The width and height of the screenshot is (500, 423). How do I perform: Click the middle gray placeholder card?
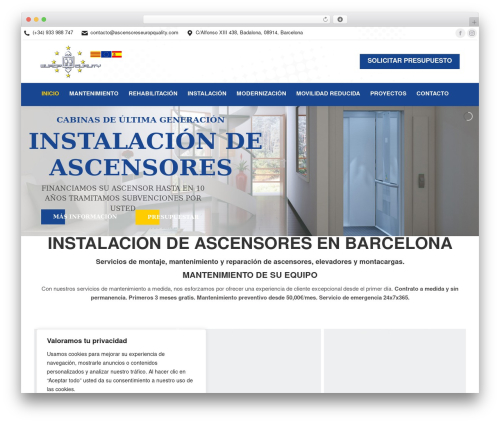(x=264, y=361)
